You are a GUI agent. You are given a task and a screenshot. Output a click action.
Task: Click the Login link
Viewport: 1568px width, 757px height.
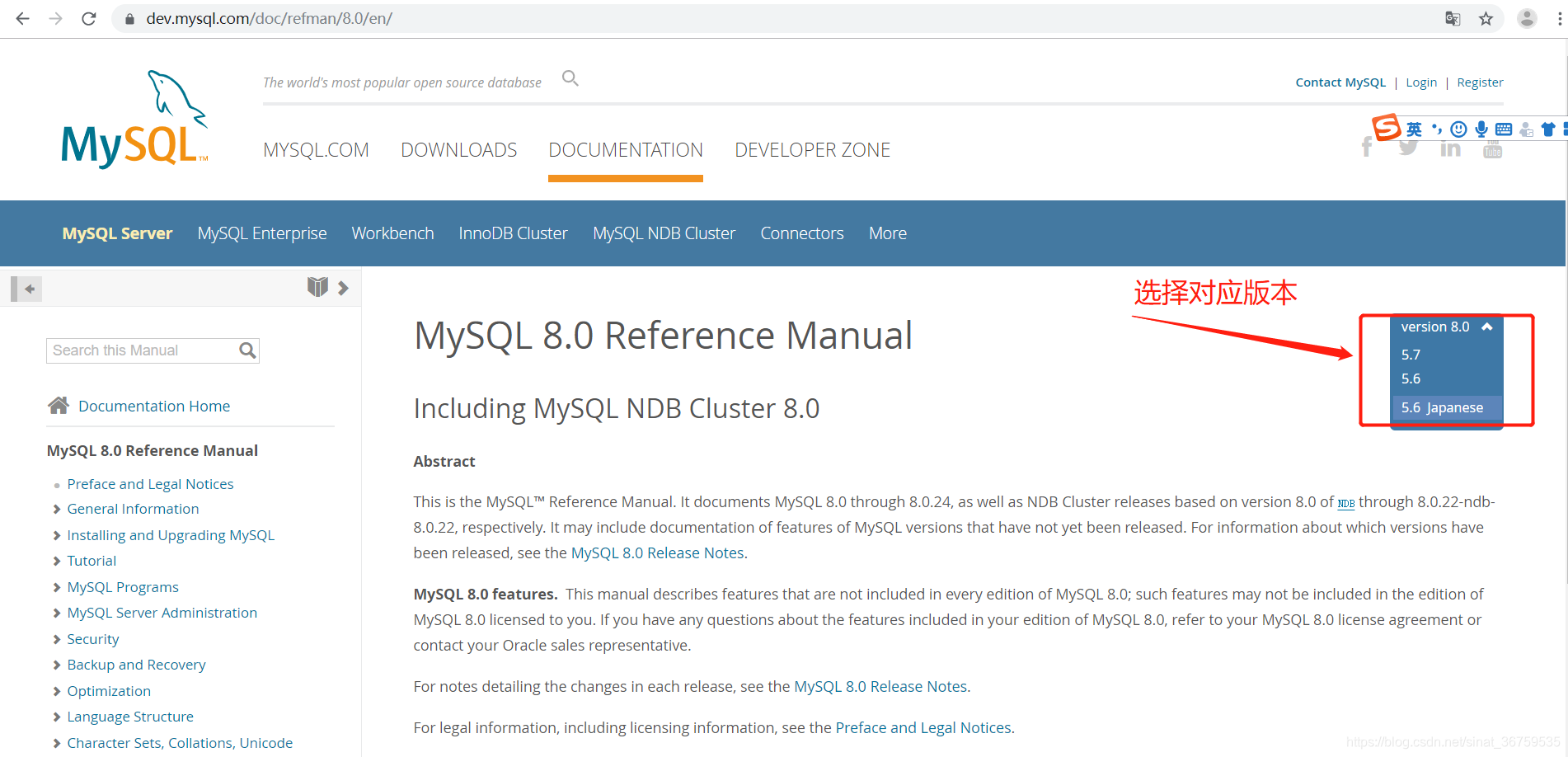point(1420,82)
